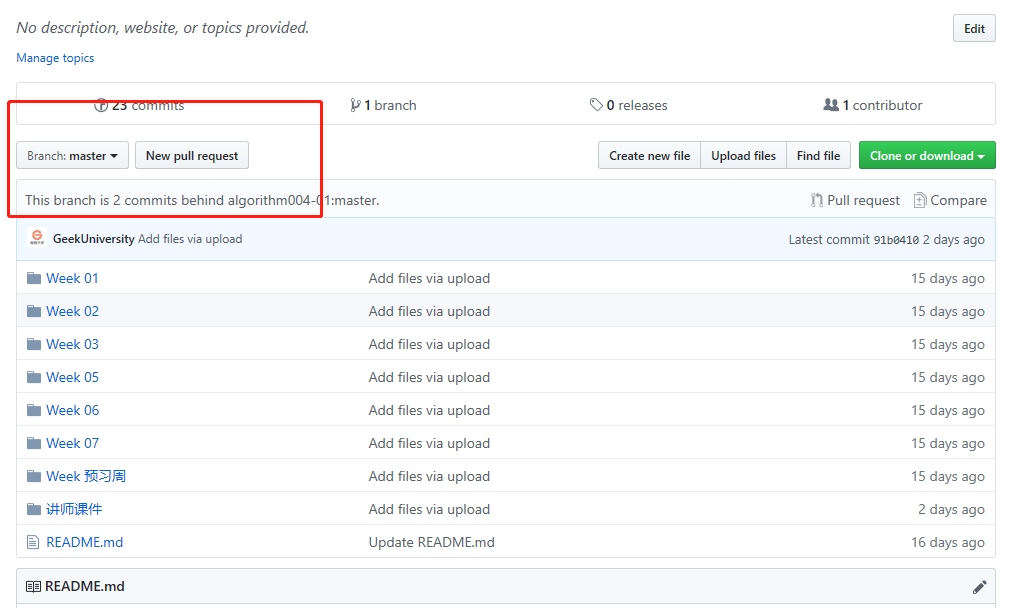
Task: Click the contributors people icon
Action: pyautogui.click(x=830, y=105)
